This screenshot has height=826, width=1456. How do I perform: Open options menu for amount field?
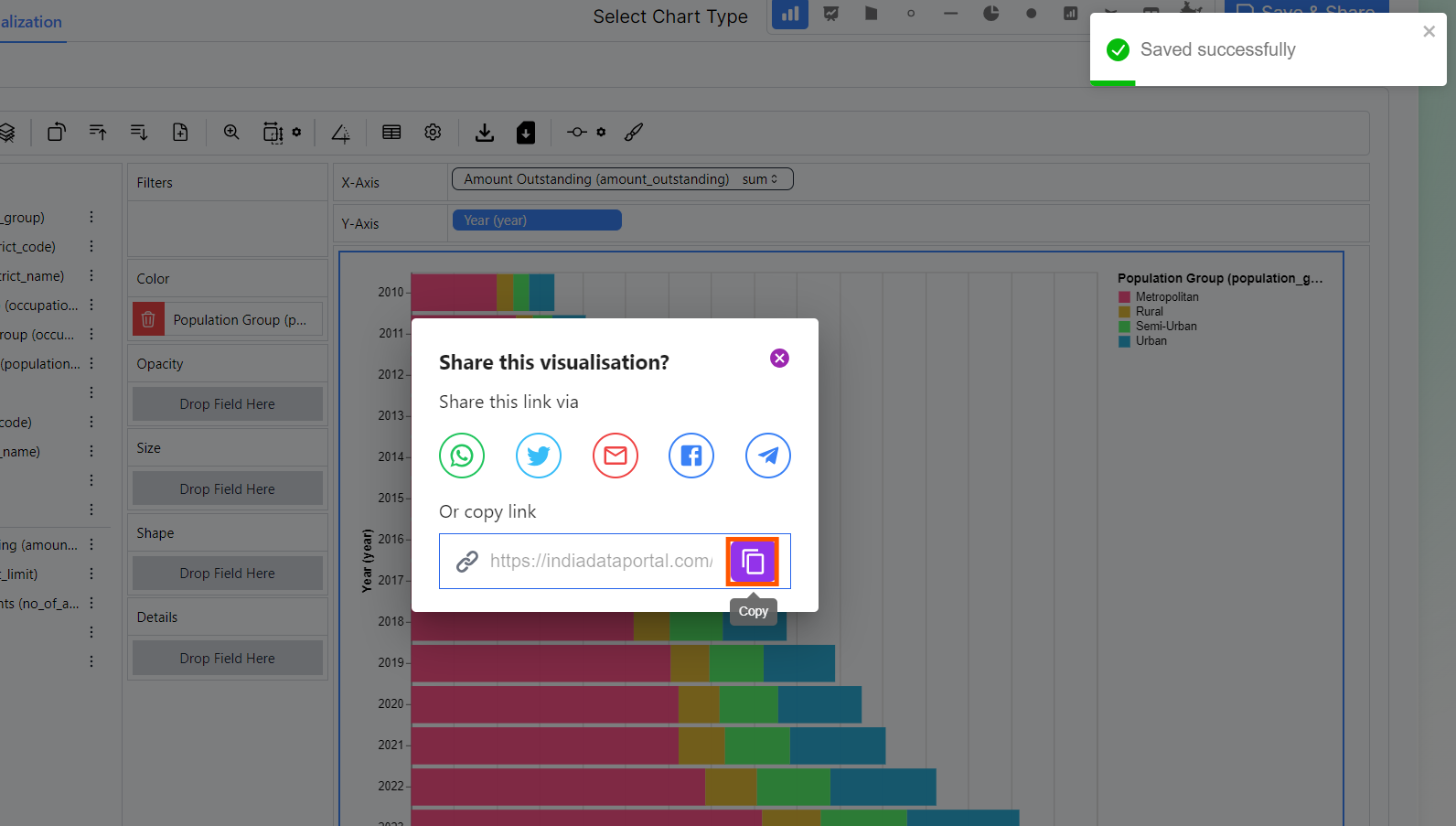pyautogui.click(x=91, y=545)
